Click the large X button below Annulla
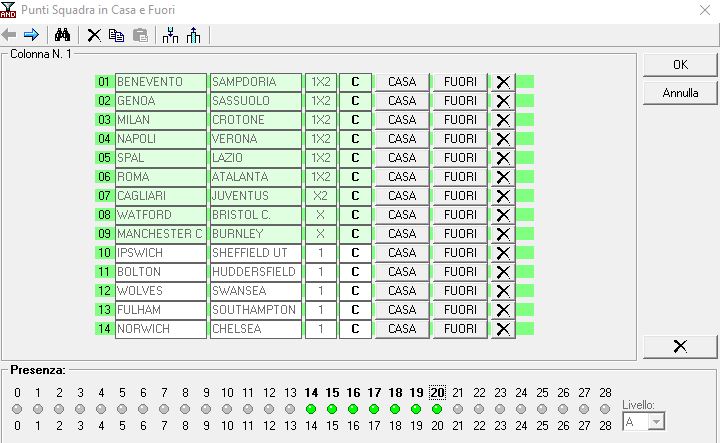The height and width of the screenshot is (443, 720). (680, 346)
